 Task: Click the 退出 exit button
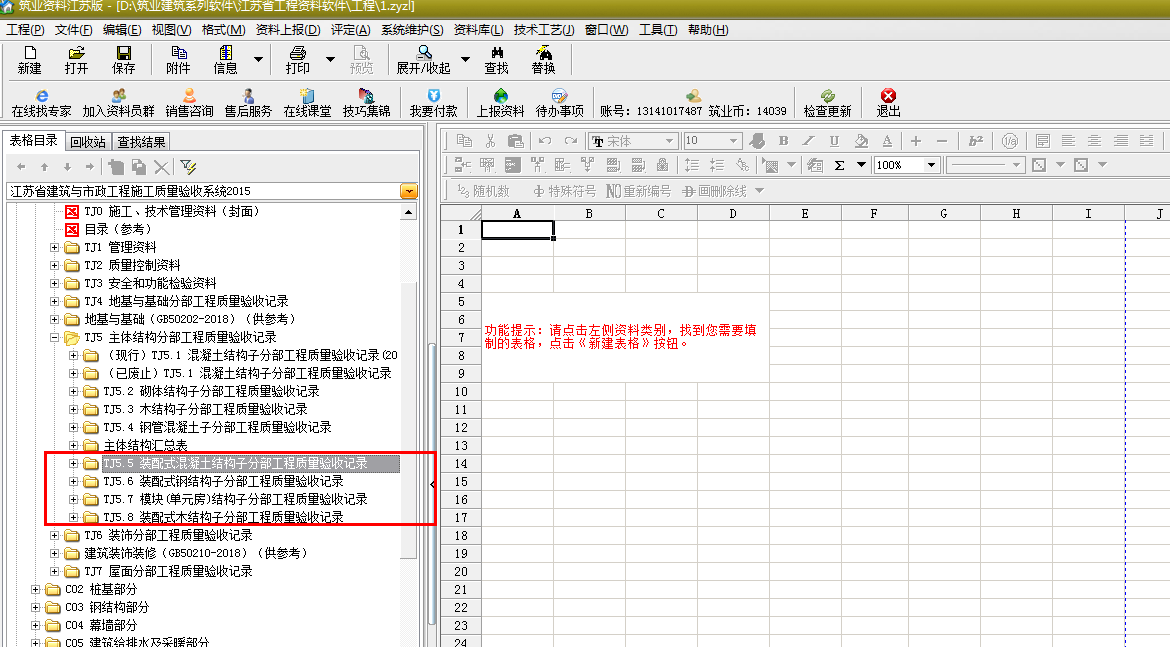click(x=888, y=102)
